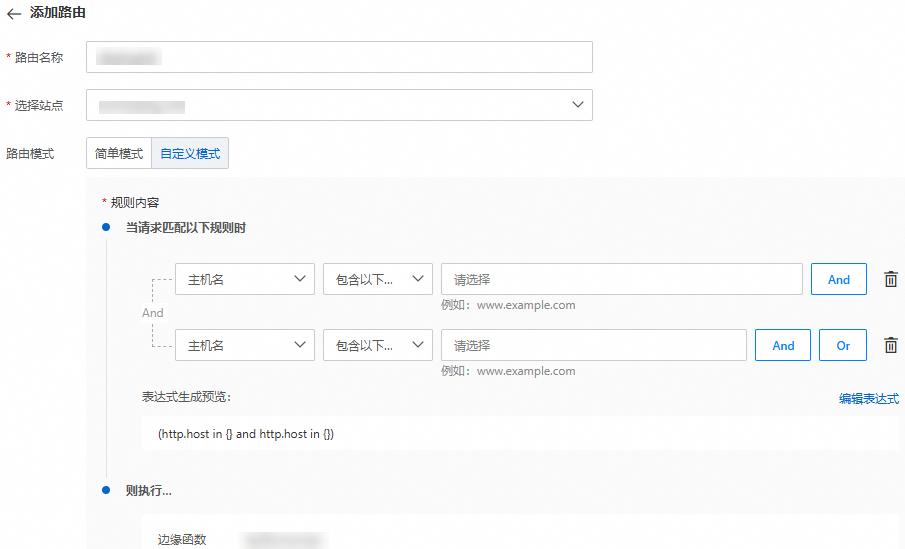Click the 当请求匹配以下规则时 heading
This screenshot has height=549, width=905.
coord(186,228)
